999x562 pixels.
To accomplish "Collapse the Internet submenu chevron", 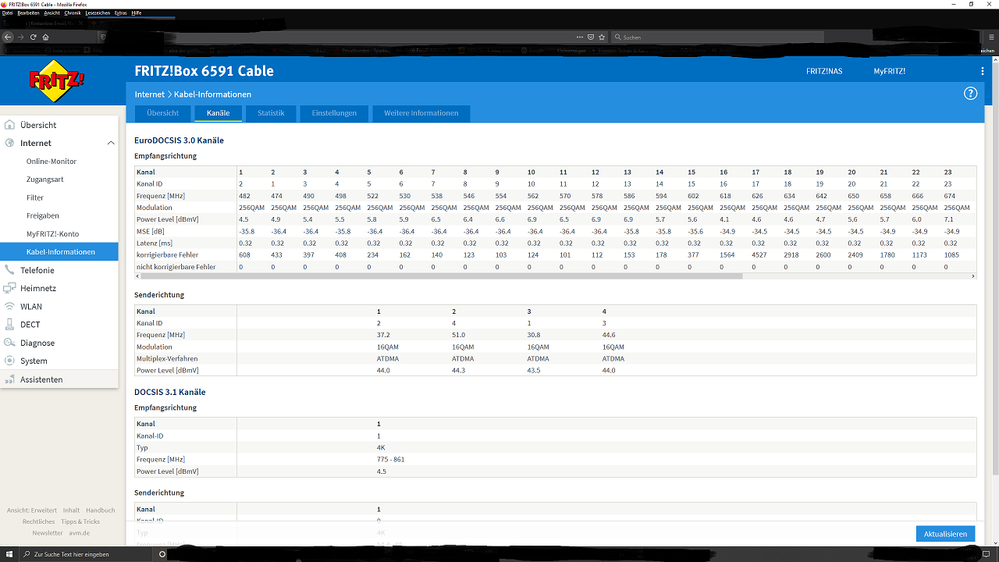I will pyautogui.click(x=111, y=143).
